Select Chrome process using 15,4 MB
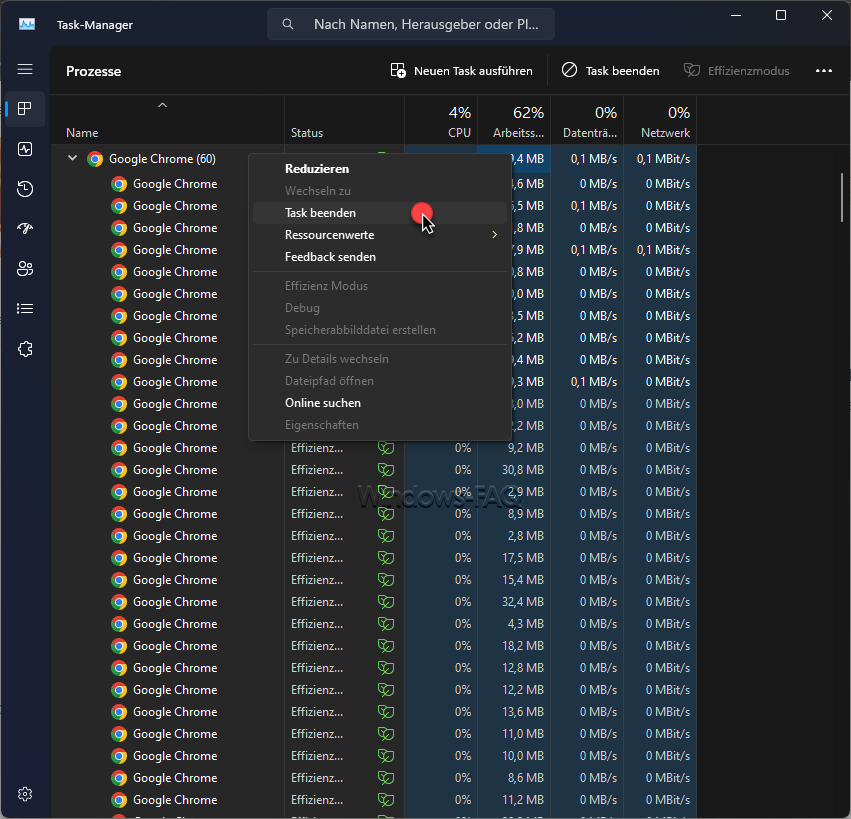The image size is (851, 819). (374, 580)
